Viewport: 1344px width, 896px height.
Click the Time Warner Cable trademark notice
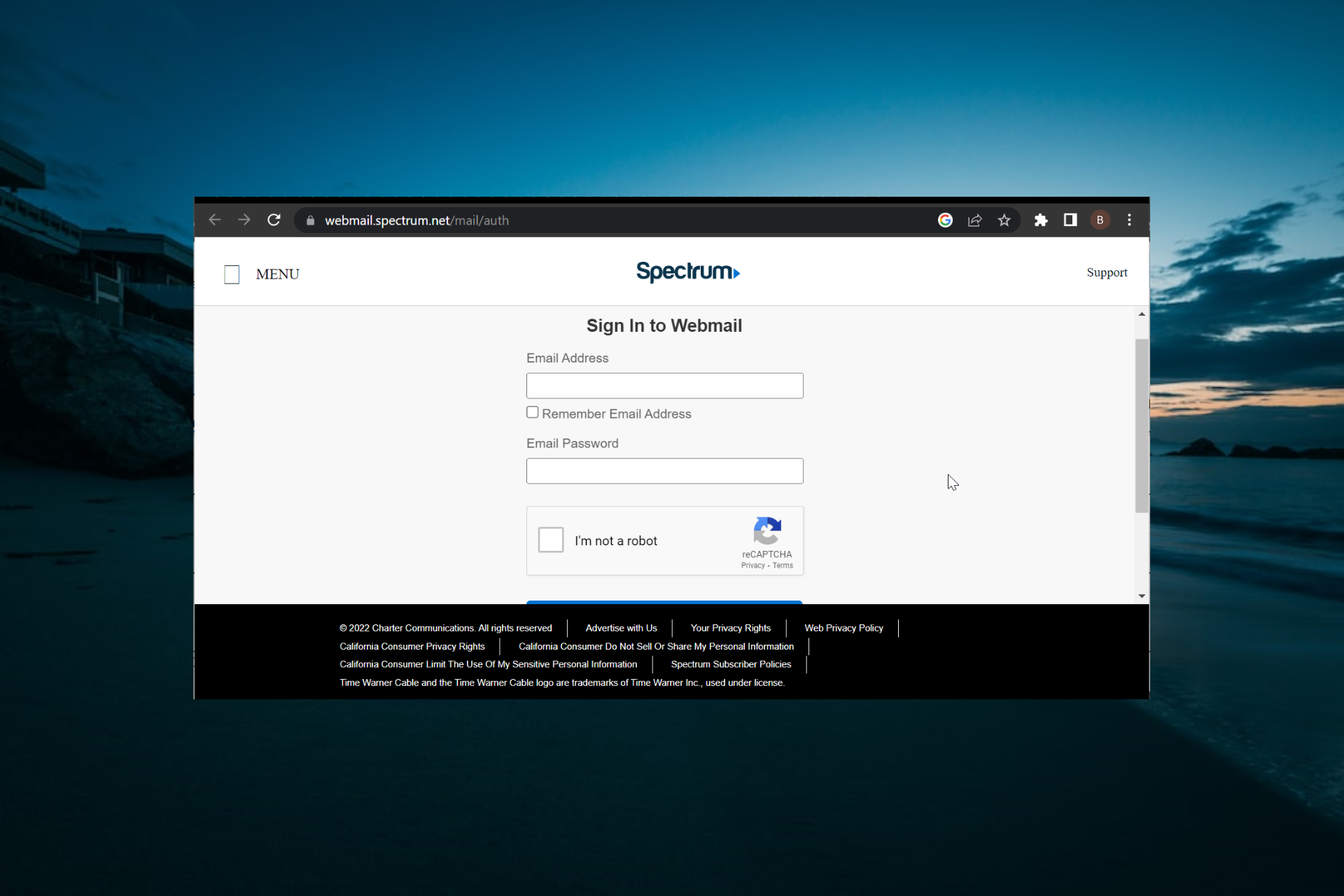[562, 682]
